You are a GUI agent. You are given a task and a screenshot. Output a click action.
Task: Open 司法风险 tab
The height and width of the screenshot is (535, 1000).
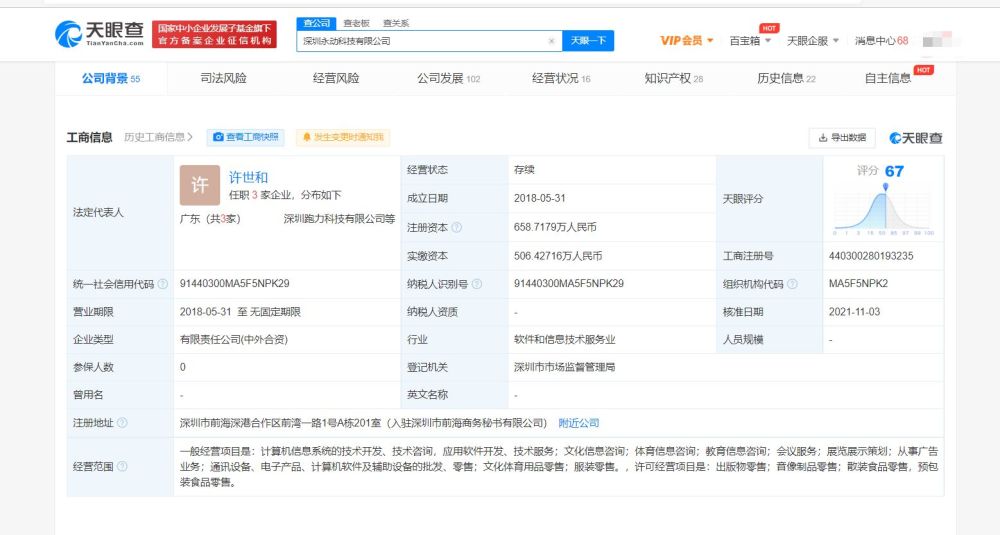pyautogui.click(x=223, y=78)
